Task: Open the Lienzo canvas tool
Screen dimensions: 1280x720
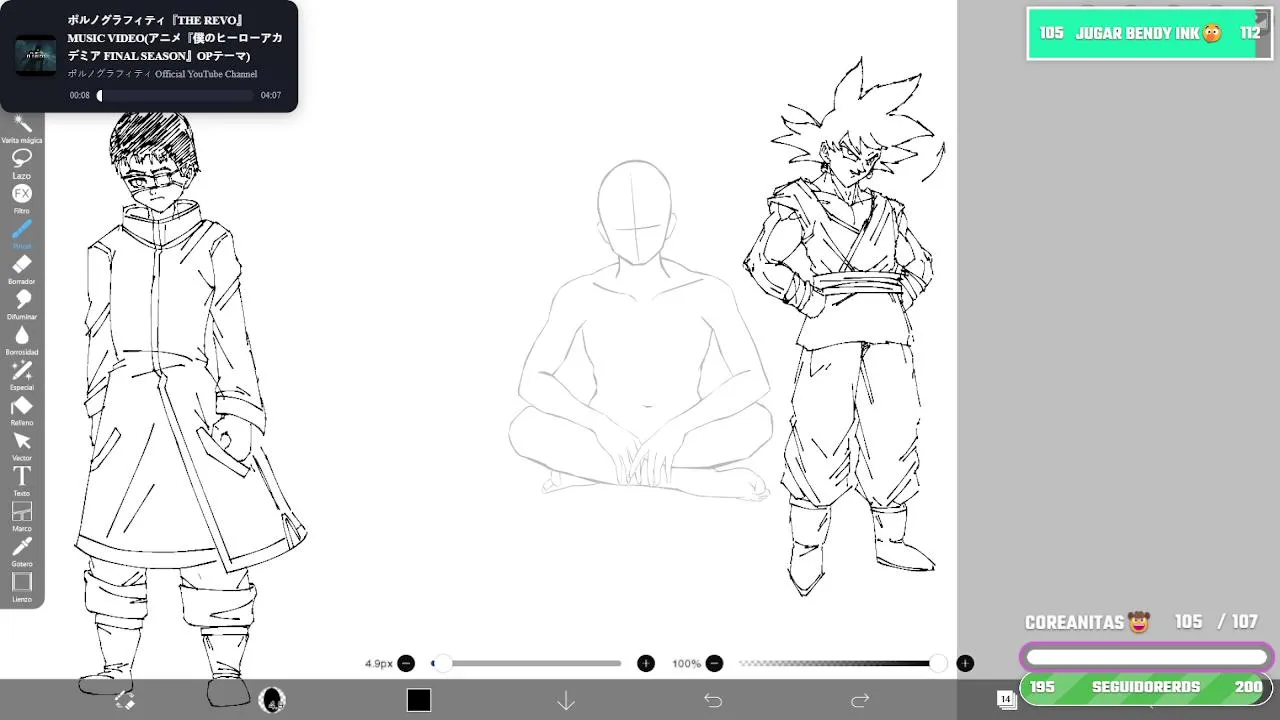Action: click(22, 586)
